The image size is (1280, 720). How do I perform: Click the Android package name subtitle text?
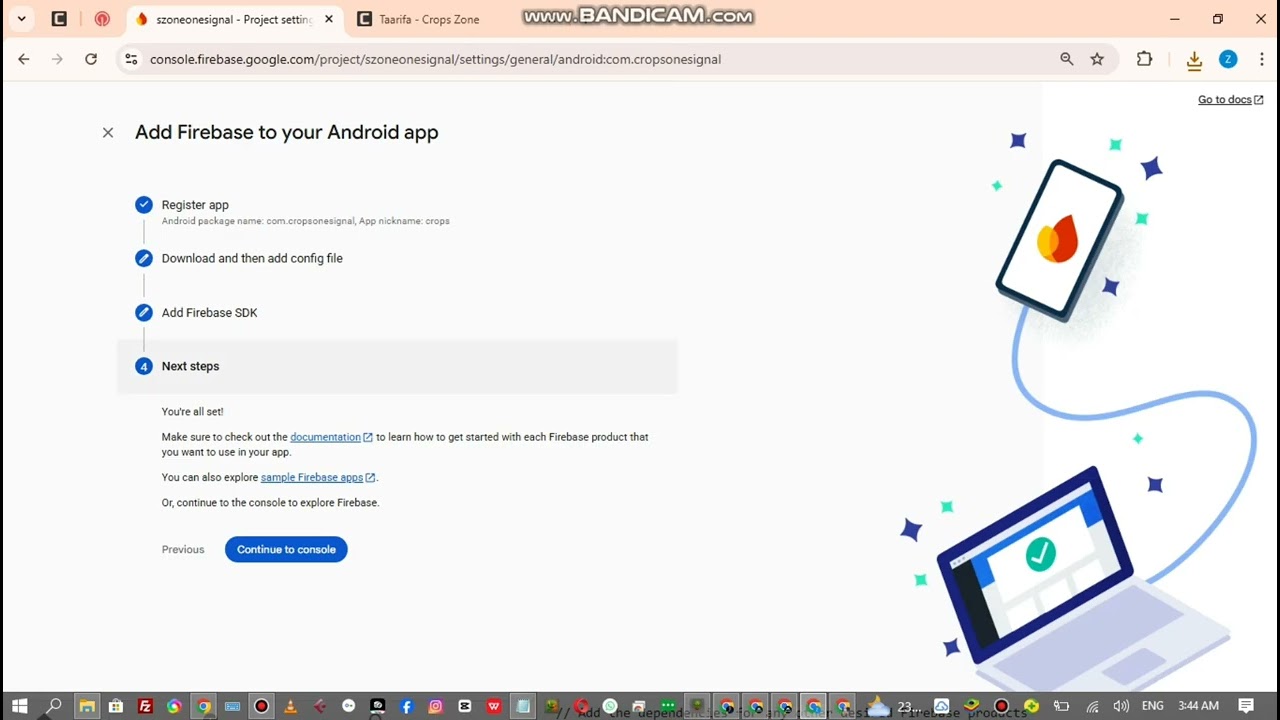(306, 221)
